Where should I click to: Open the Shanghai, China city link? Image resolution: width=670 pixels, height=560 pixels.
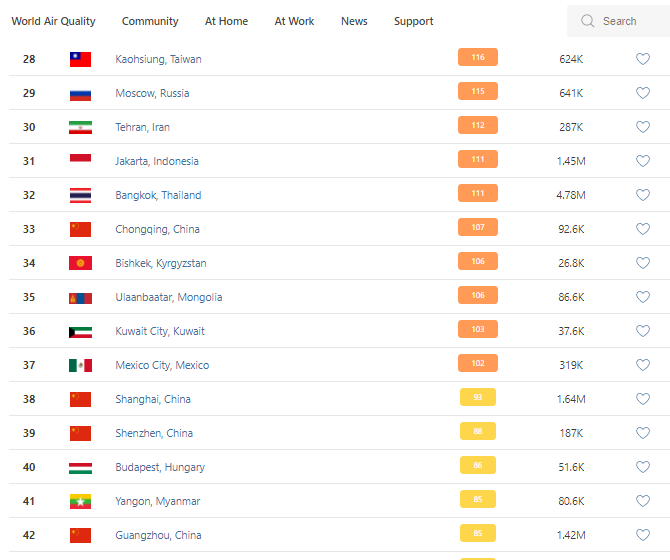click(153, 399)
